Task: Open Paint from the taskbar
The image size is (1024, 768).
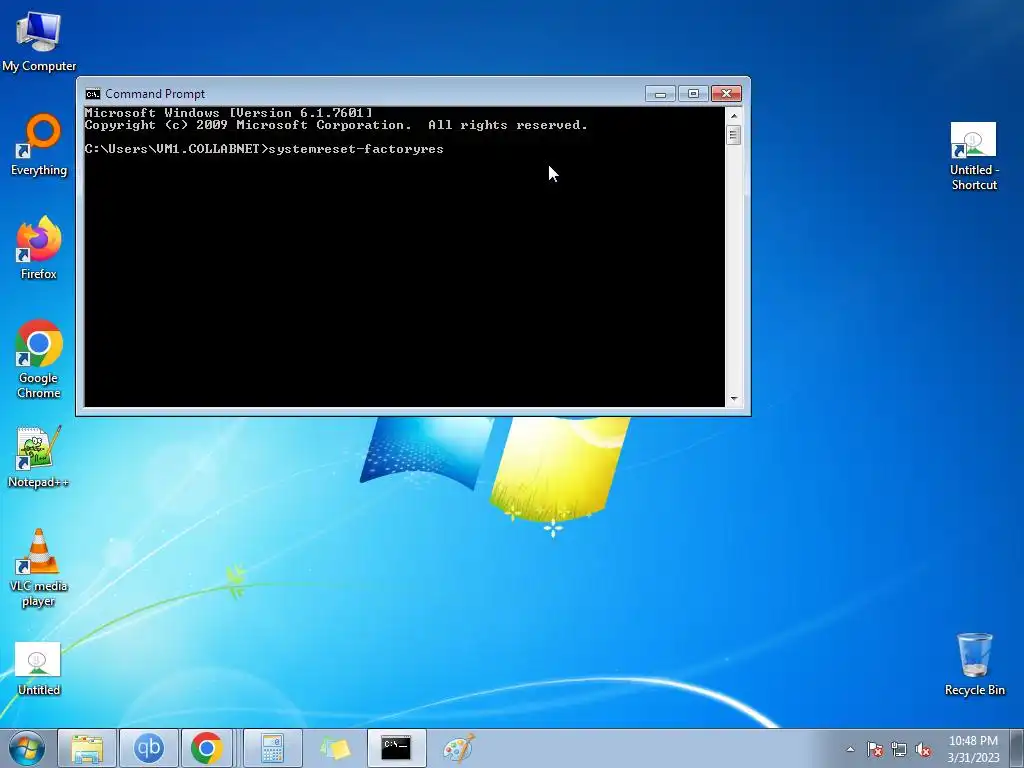Action: tap(458, 748)
